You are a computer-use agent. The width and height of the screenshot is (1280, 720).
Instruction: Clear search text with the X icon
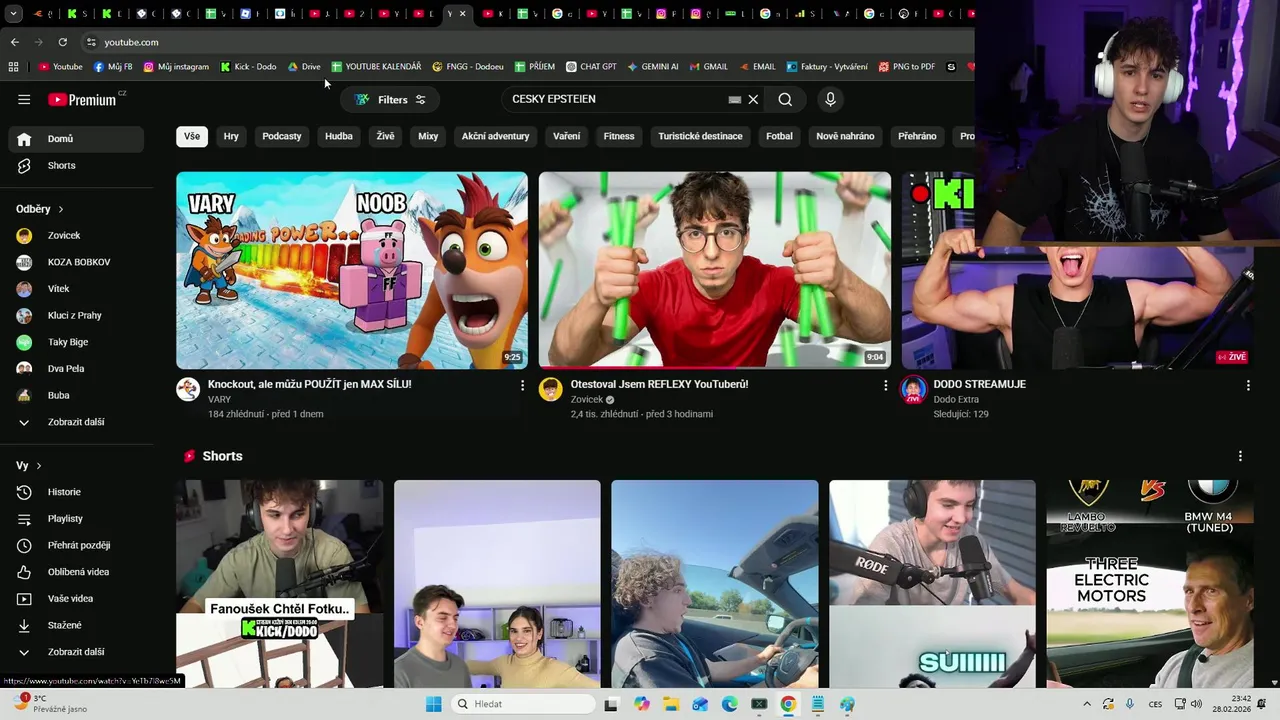coord(754,99)
